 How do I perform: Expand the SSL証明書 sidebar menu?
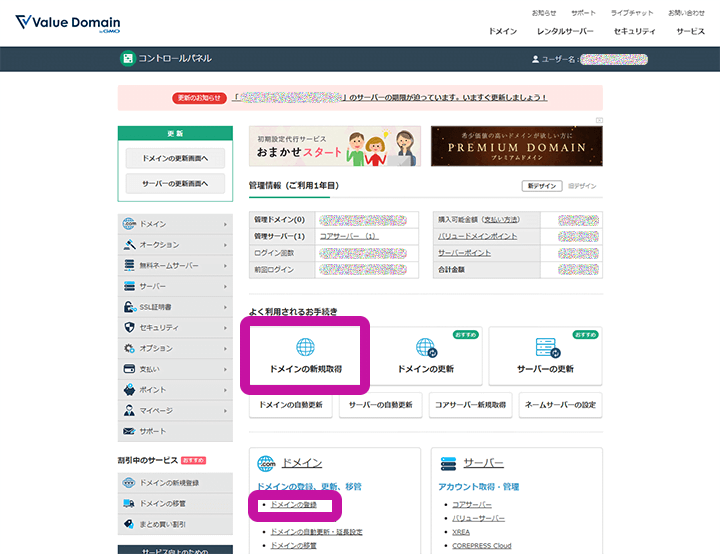174,307
